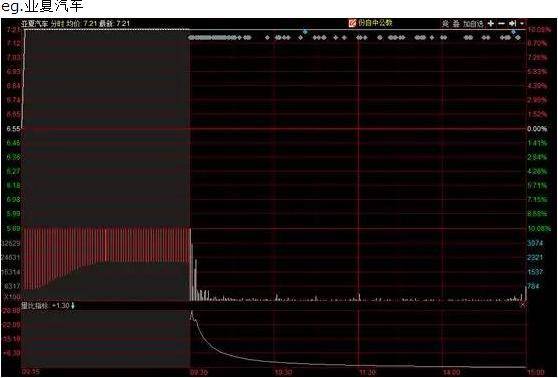558x378 pixels.
Task: Close the volume ratio indicator panel
Action: click(523, 305)
